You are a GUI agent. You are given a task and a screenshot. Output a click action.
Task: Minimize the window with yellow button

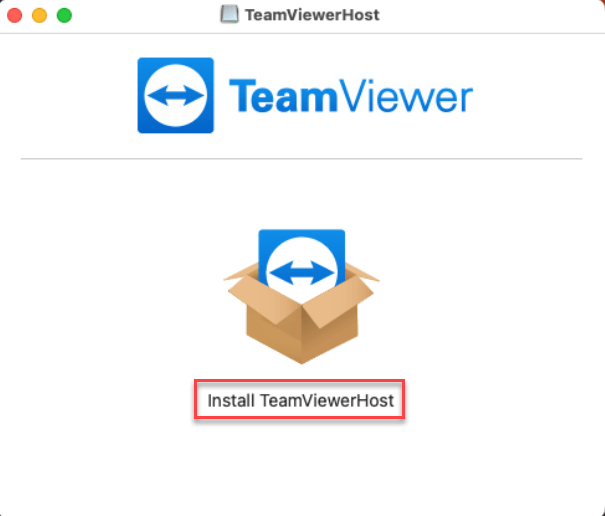click(39, 15)
